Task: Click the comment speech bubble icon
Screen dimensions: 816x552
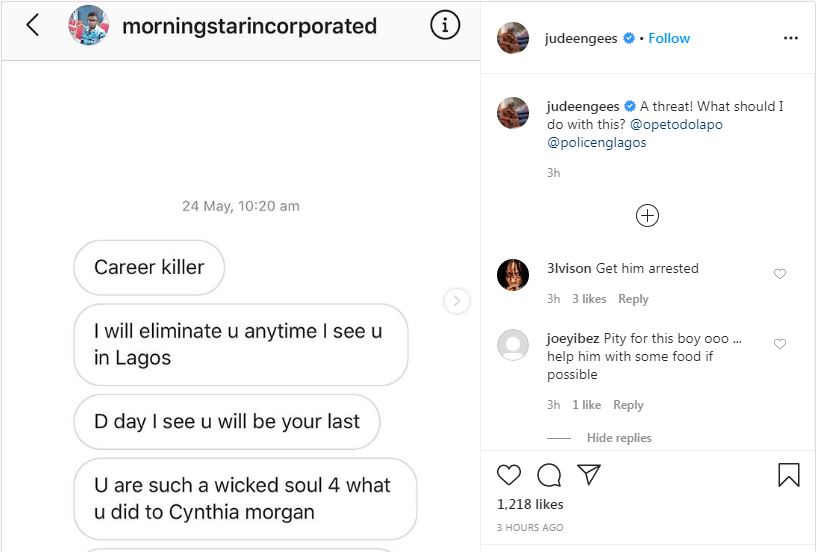Action: coord(549,474)
